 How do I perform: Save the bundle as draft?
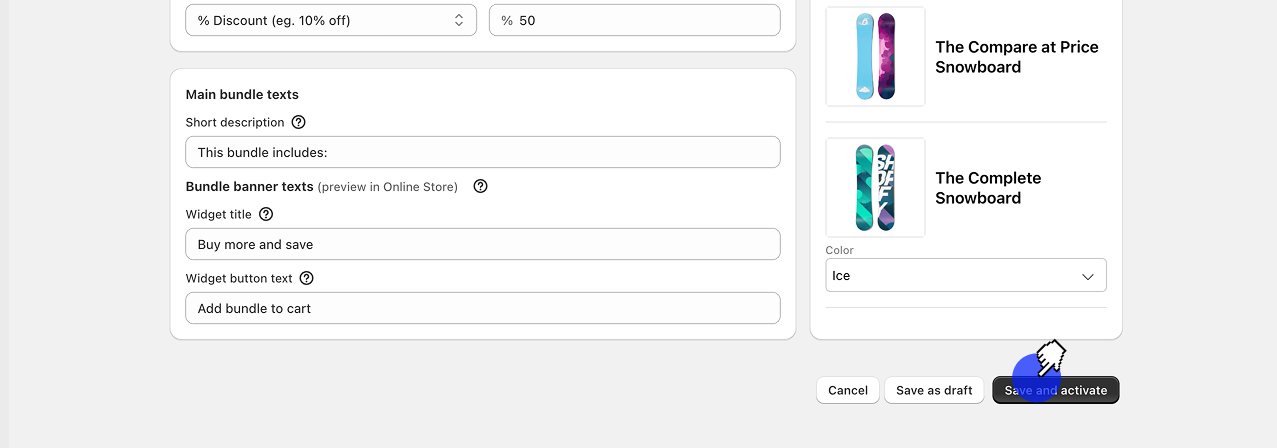(x=934, y=390)
